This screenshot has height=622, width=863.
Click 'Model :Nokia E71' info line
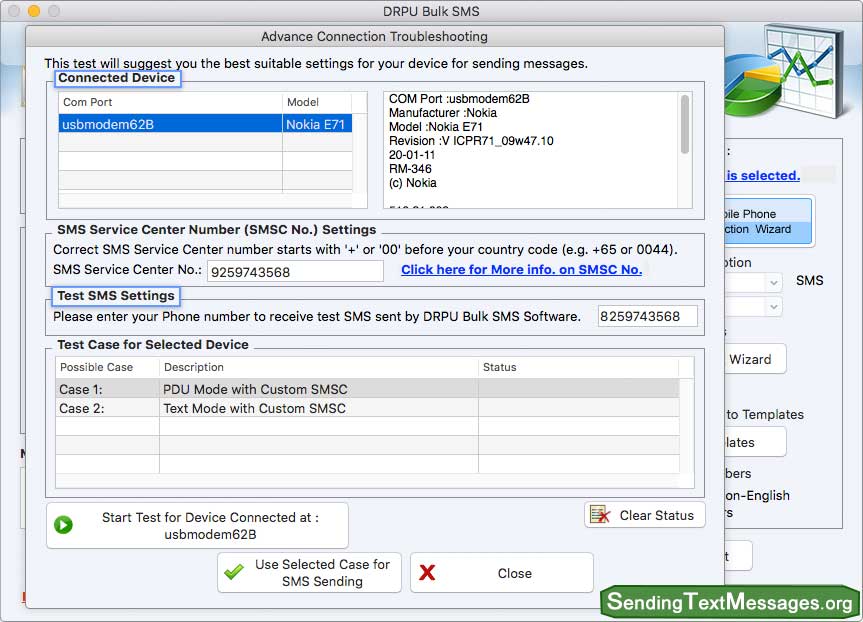point(435,127)
